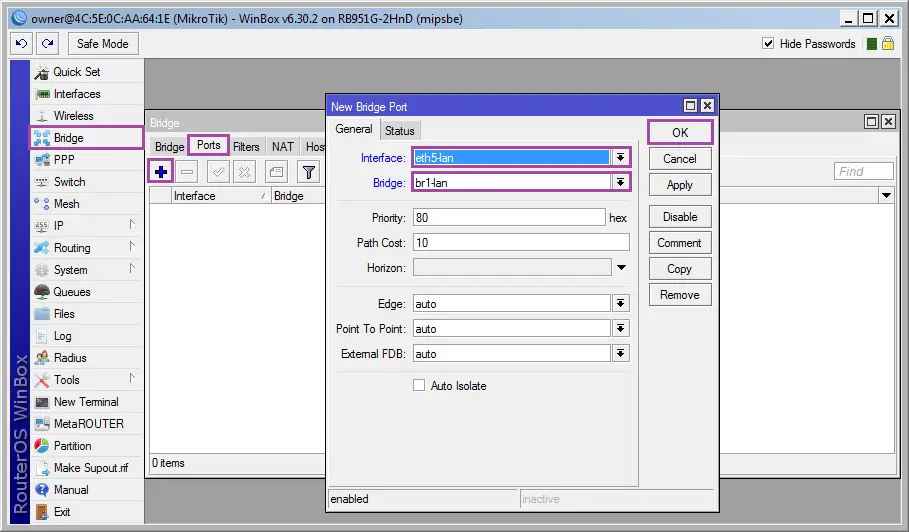Screen dimensions: 909x532
Task: Switch to the Status tab
Action: pos(399,131)
